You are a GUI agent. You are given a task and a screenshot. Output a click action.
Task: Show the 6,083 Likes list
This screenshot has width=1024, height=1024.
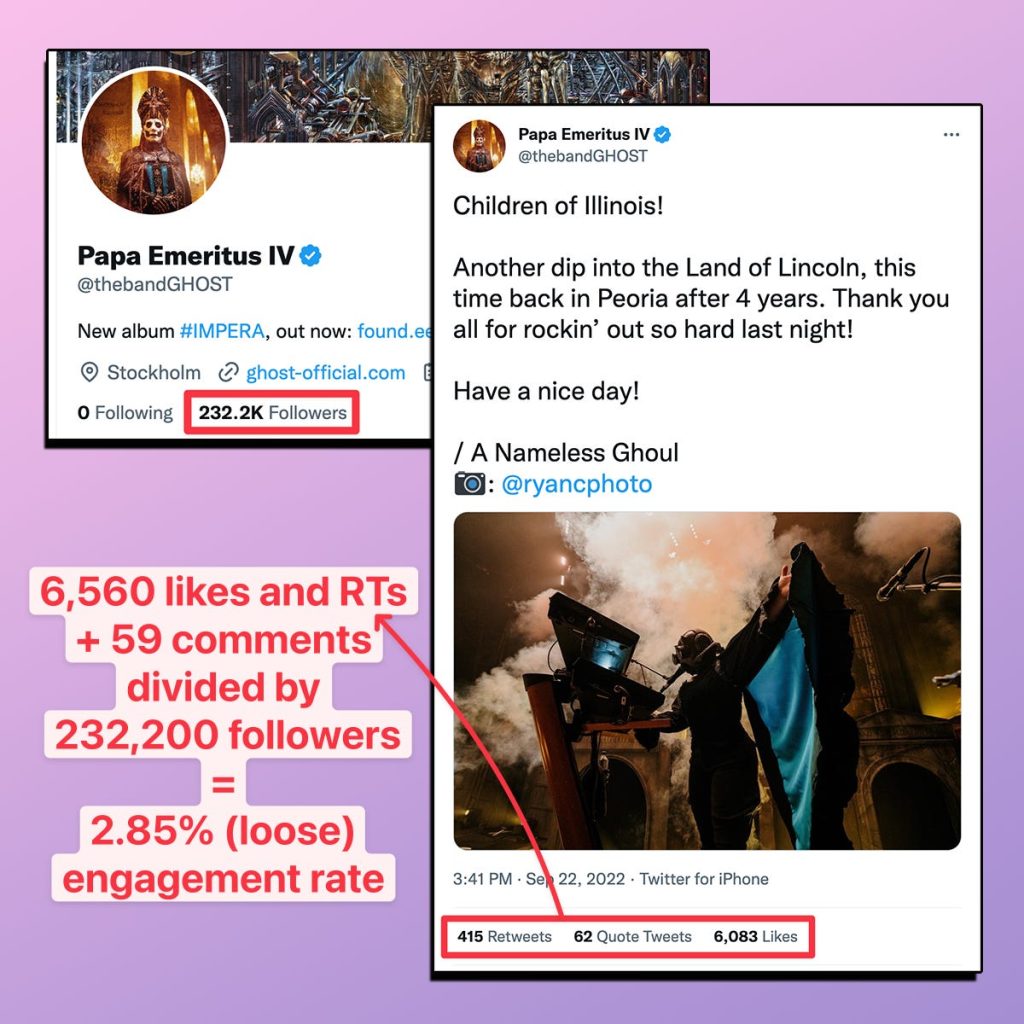755,936
